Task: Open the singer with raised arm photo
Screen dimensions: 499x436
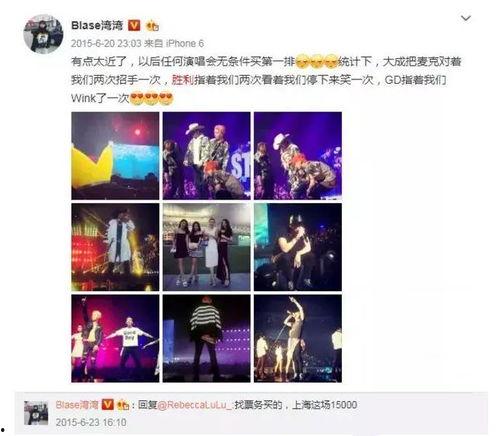Action: [x=298, y=338]
